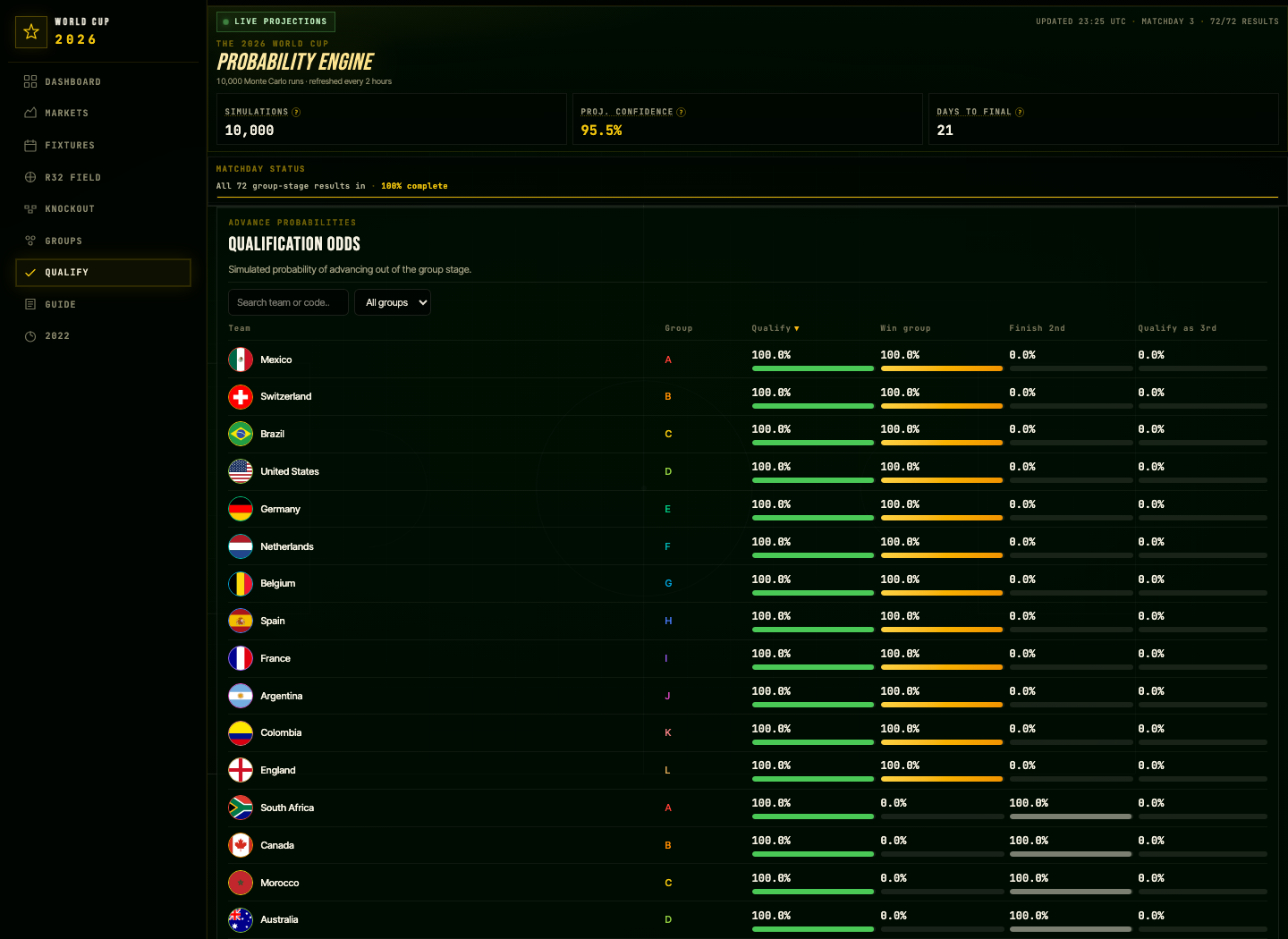Click group letter H in Spain row

(x=668, y=621)
